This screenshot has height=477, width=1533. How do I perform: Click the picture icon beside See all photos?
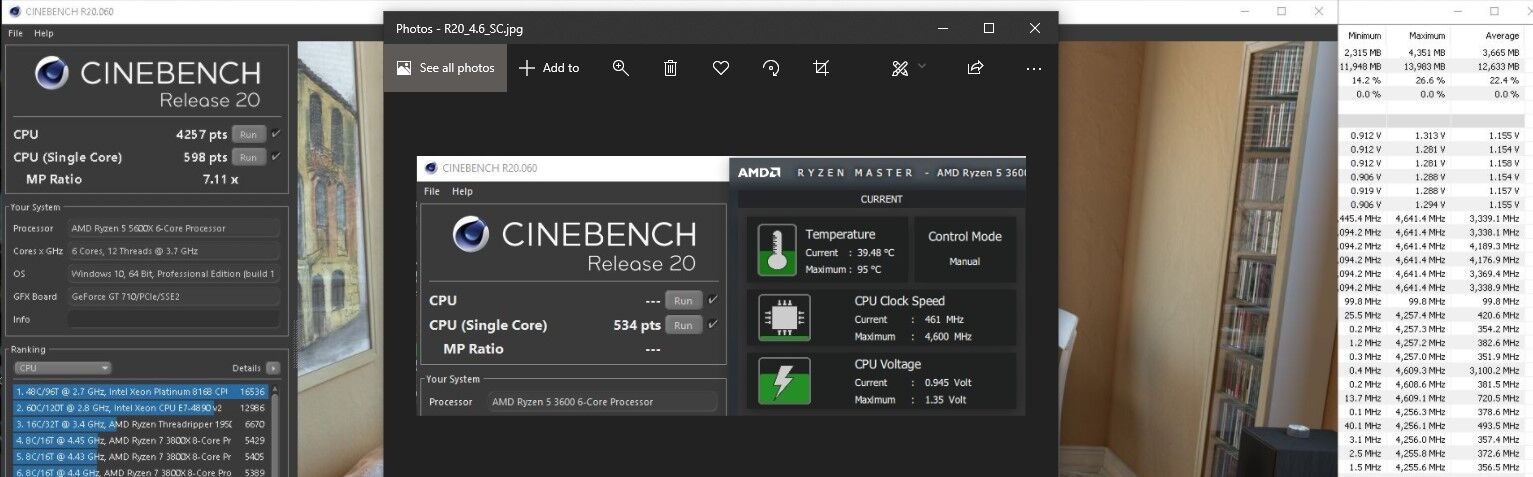pos(404,68)
